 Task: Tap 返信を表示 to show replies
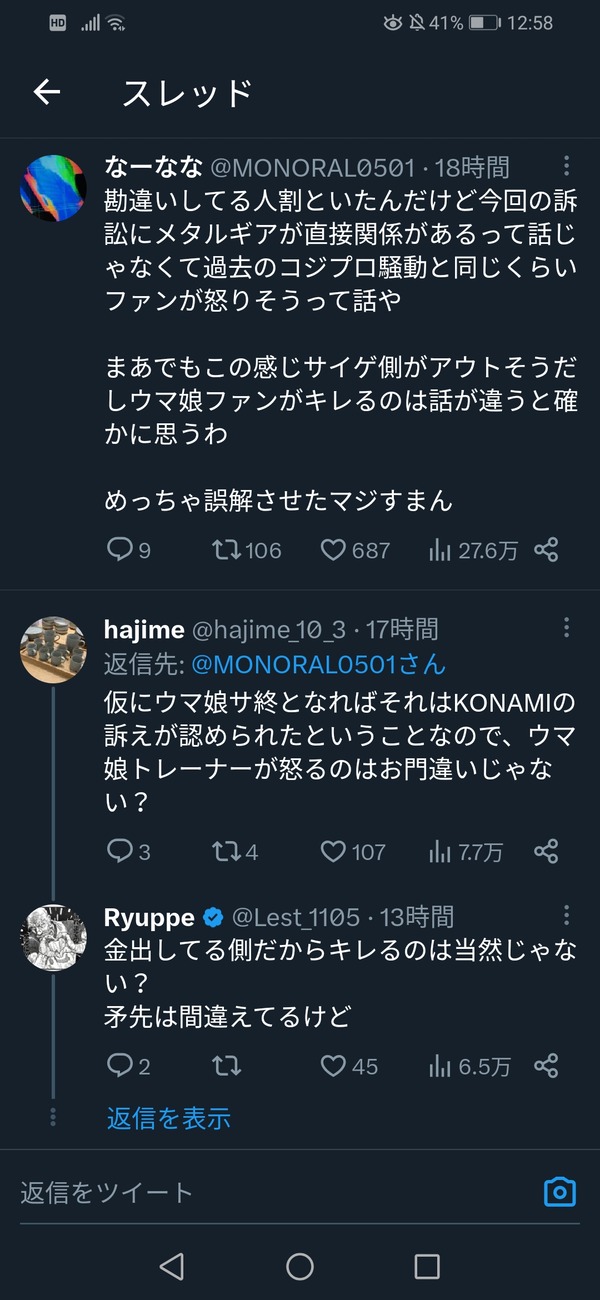coord(169,1118)
